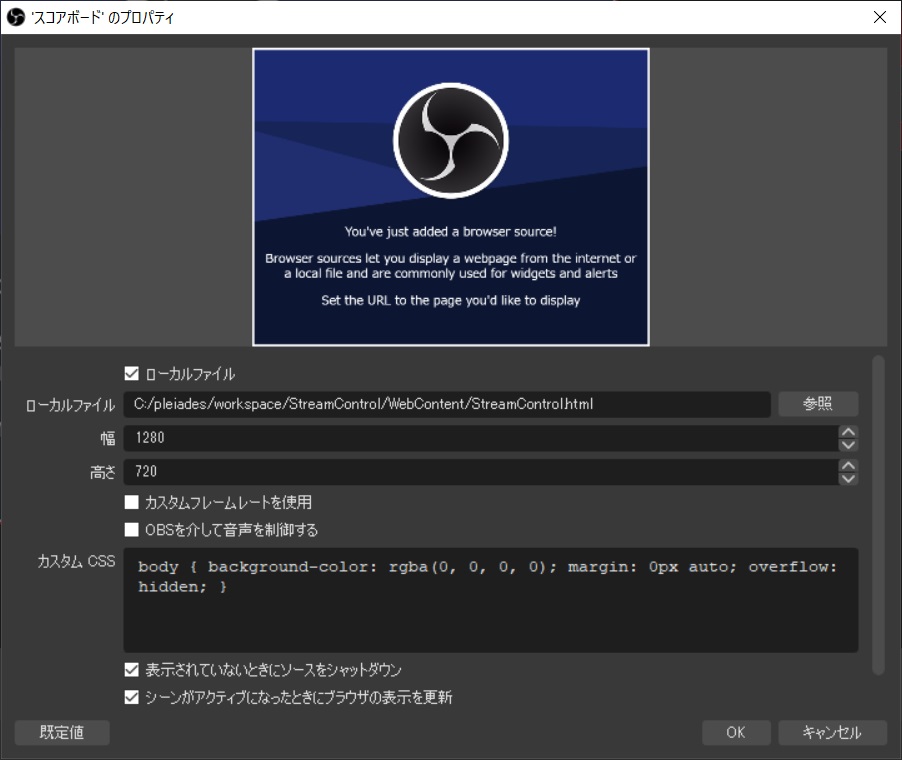Decrease 高さ with the down arrow

tap(848, 479)
